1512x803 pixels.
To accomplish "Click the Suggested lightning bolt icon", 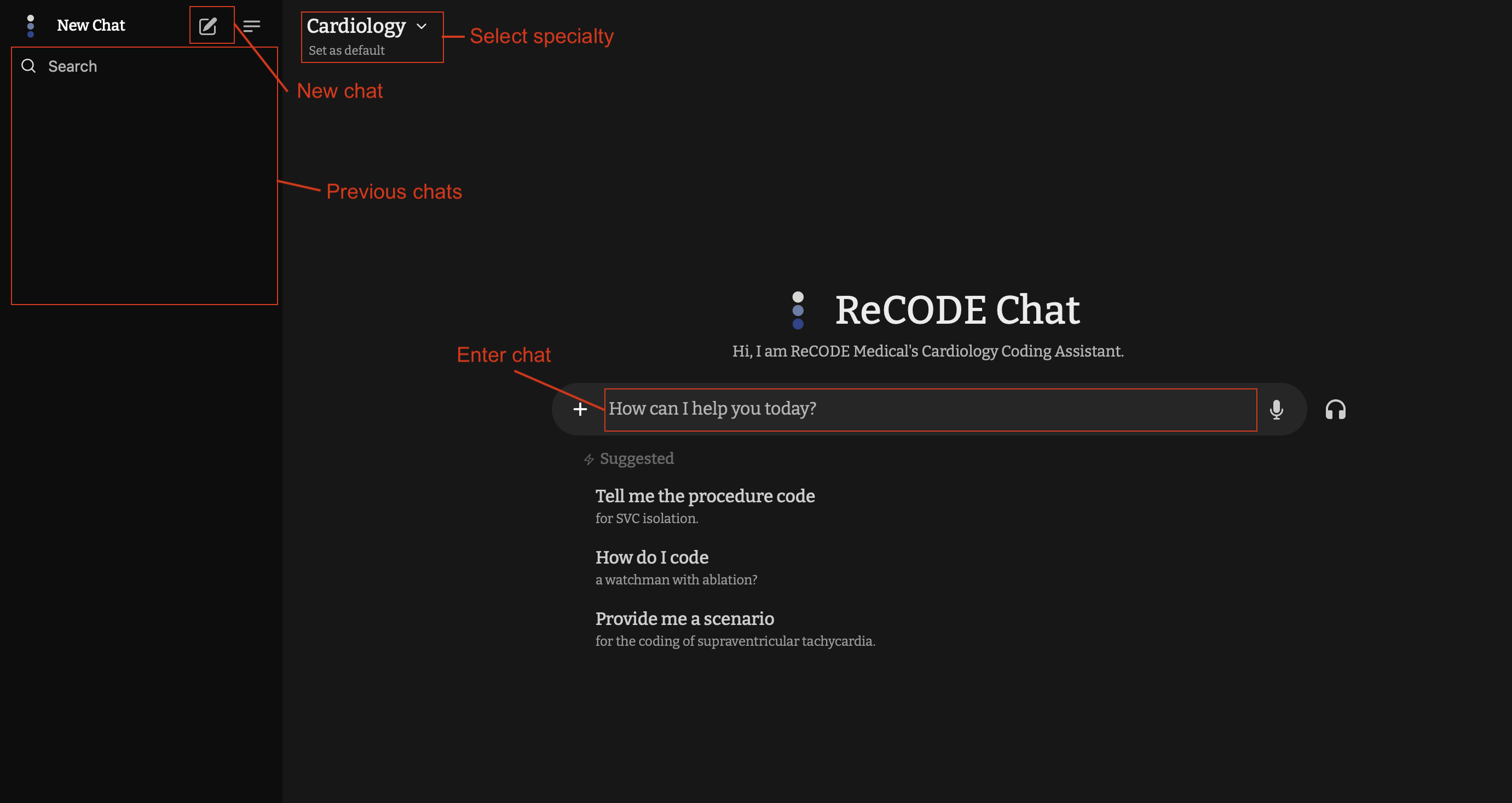I will [x=588, y=460].
